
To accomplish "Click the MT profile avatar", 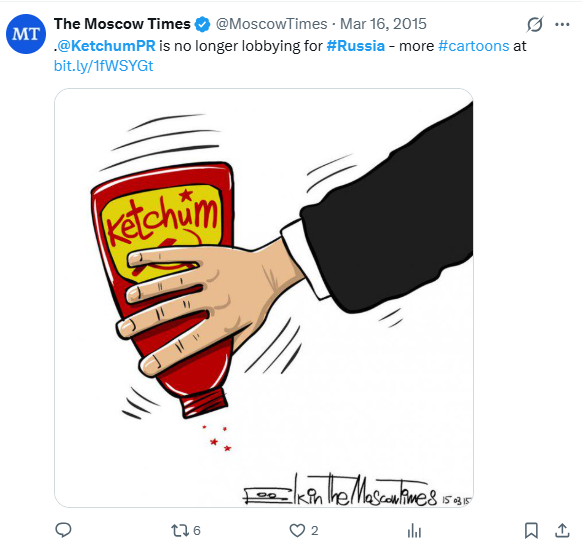I will (x=26, y=34).
